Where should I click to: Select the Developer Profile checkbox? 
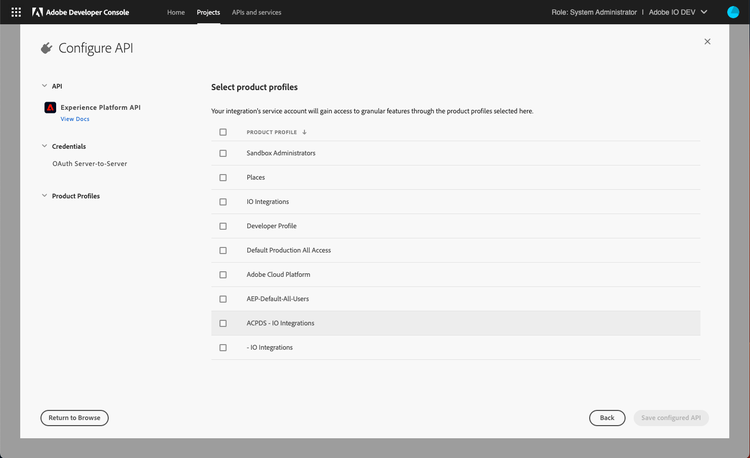(223, 226)
